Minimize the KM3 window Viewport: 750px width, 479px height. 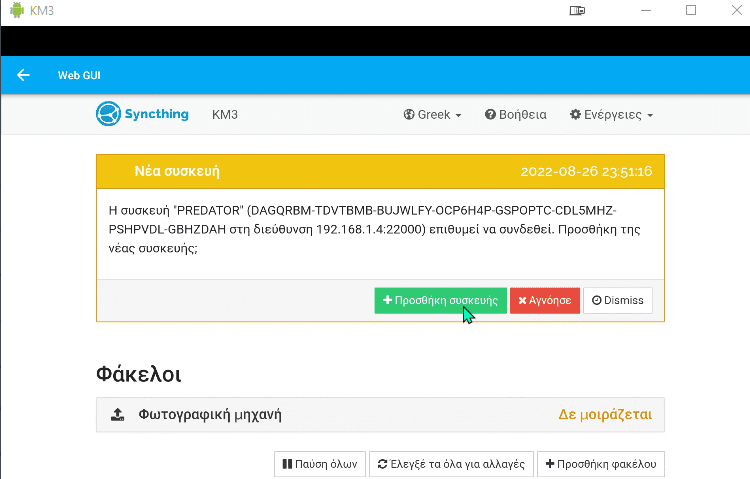646,10
